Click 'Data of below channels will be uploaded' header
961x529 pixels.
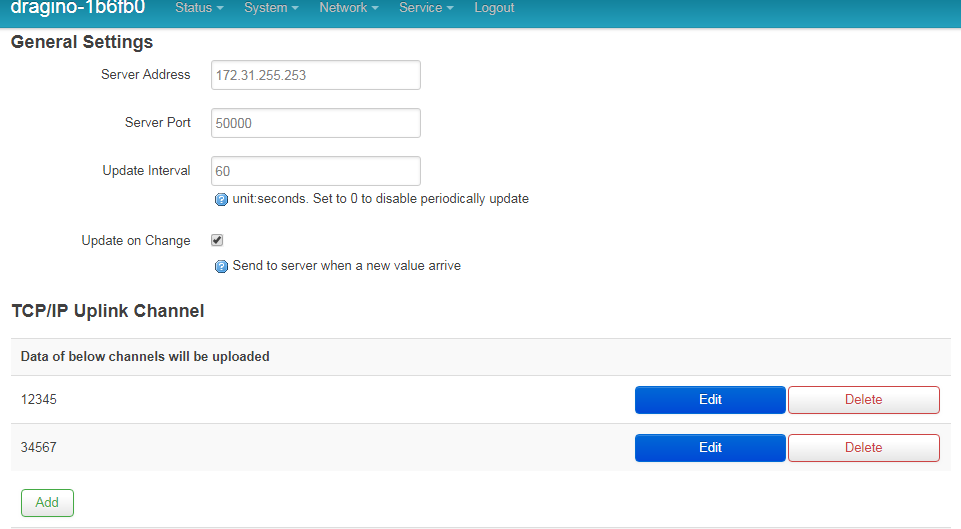click(x=145, y=357)
